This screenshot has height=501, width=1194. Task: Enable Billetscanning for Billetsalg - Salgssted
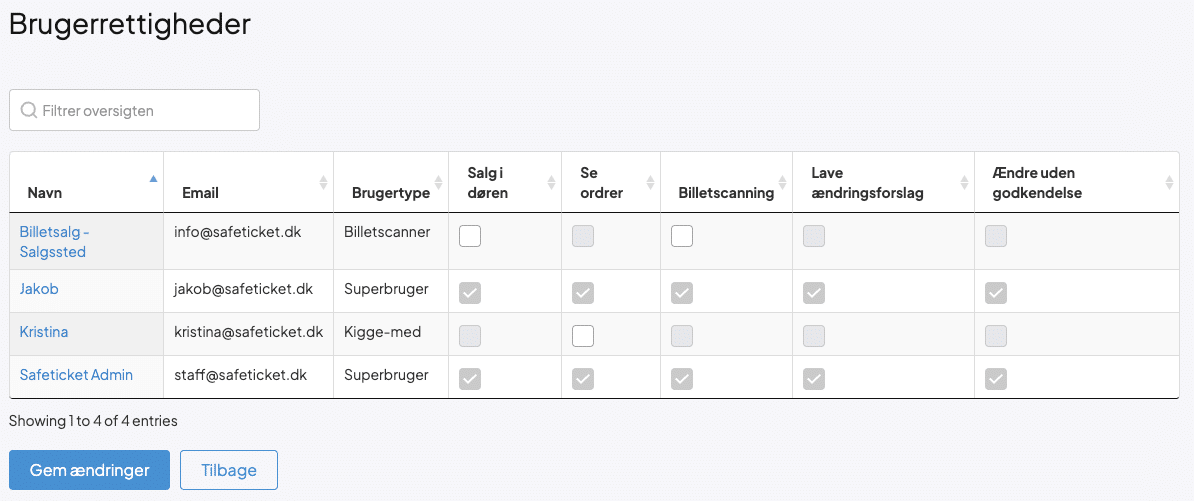(682, 237)
